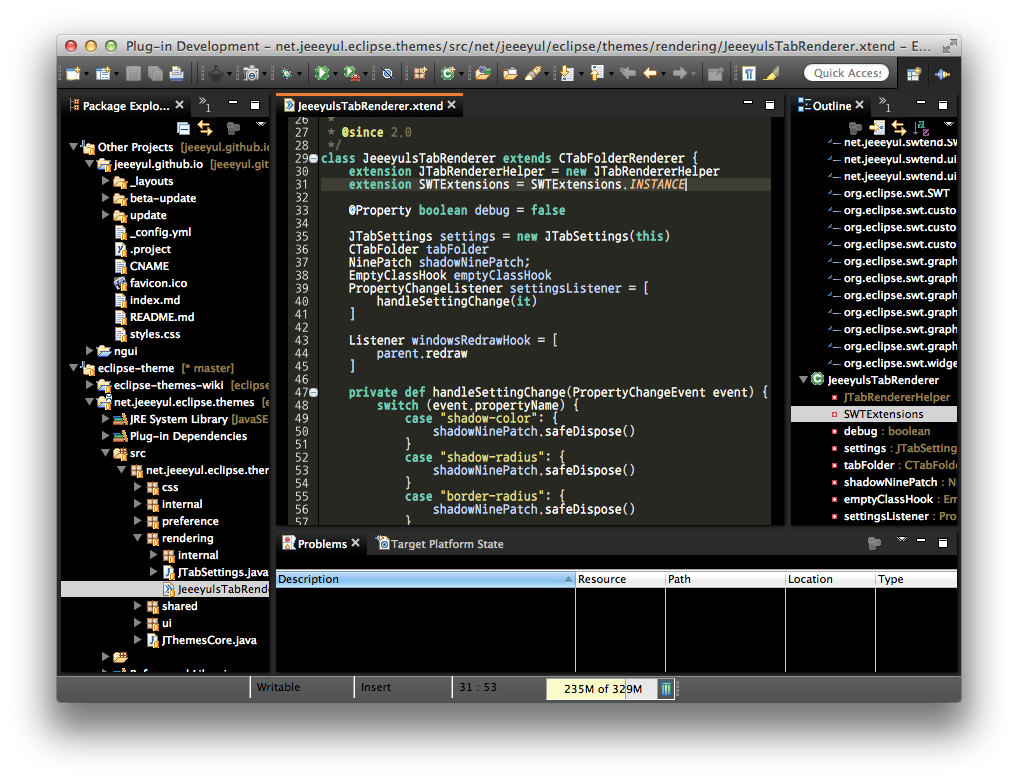Run the garbage collector trash icon
The width and height of the screenshot is (1018, 781).
click(x=666, y=688)
